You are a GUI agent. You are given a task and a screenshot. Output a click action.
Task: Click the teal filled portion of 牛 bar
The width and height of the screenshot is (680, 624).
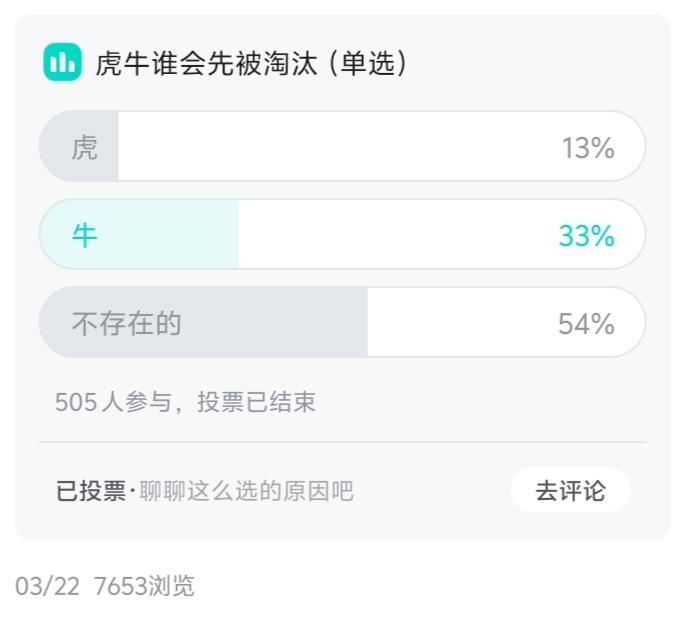[139, 234]
